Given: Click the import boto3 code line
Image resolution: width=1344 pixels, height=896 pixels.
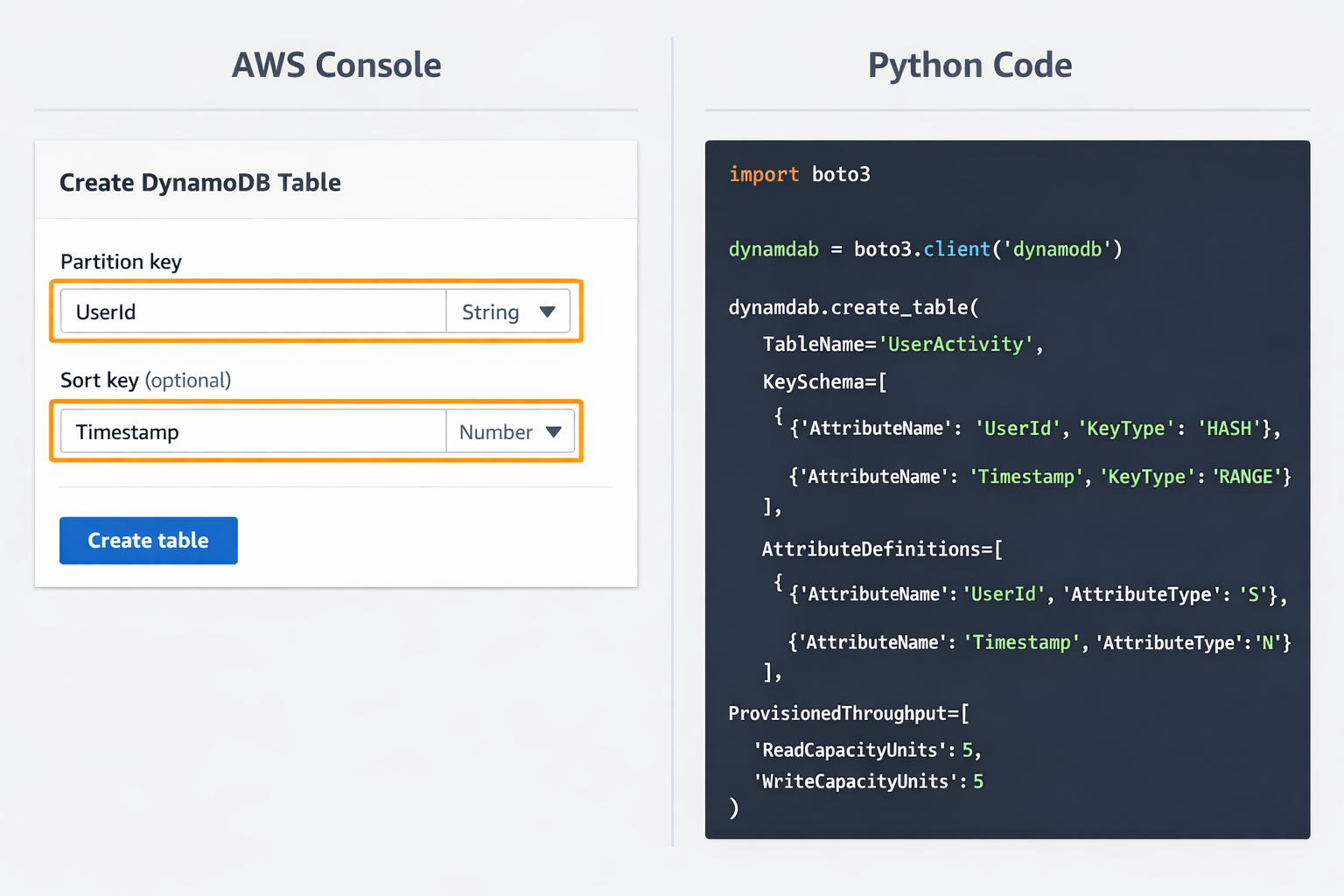Looking at the screenshot, I should 799,175.
